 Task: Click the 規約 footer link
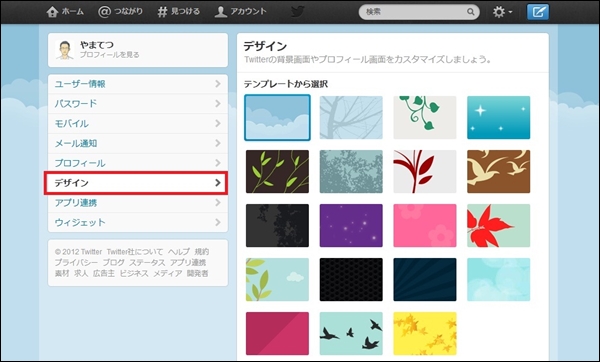pos(202,252)
